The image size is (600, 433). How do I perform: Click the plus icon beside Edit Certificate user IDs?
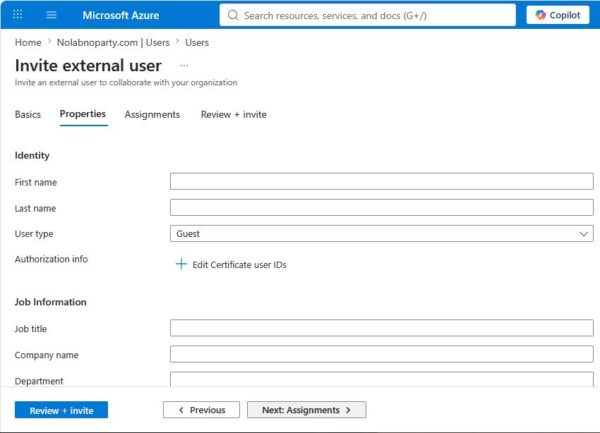[181, 264]
